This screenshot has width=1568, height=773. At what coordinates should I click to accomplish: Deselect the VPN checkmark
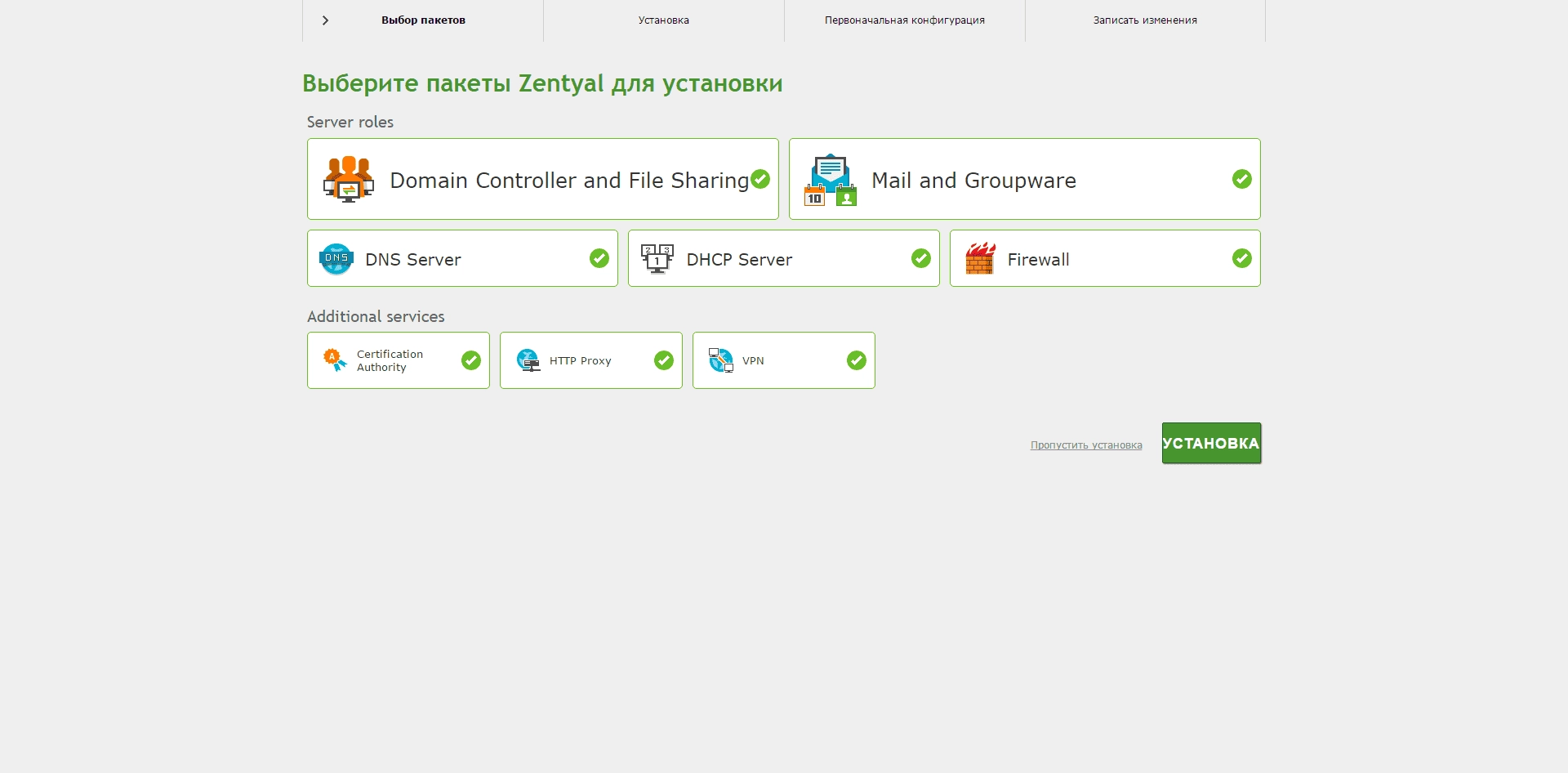(x=857, y=360)
